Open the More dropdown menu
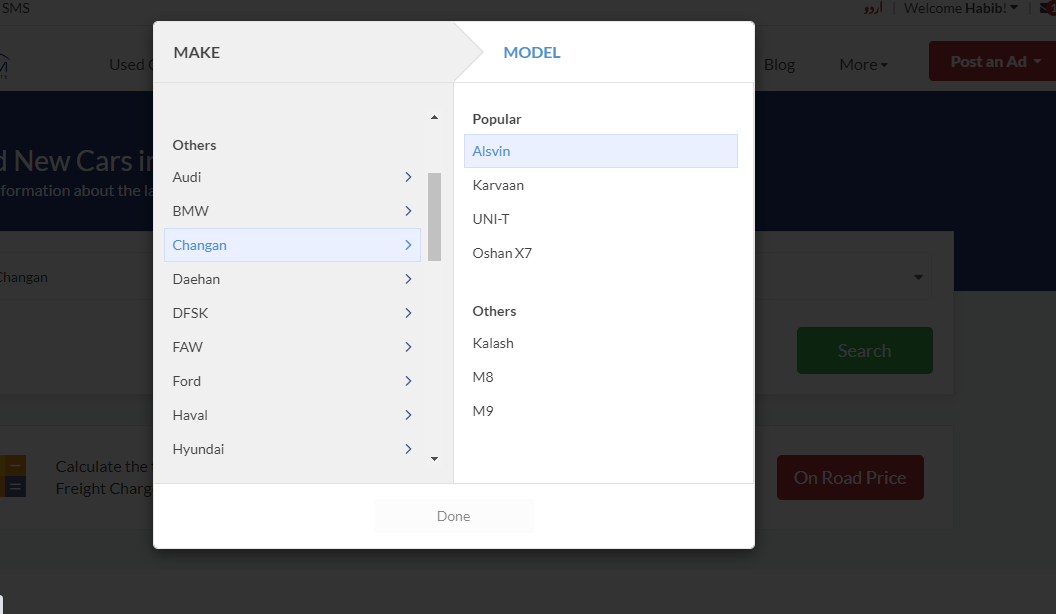Screen dimensions: 1056x614 [x=863, y=65]
